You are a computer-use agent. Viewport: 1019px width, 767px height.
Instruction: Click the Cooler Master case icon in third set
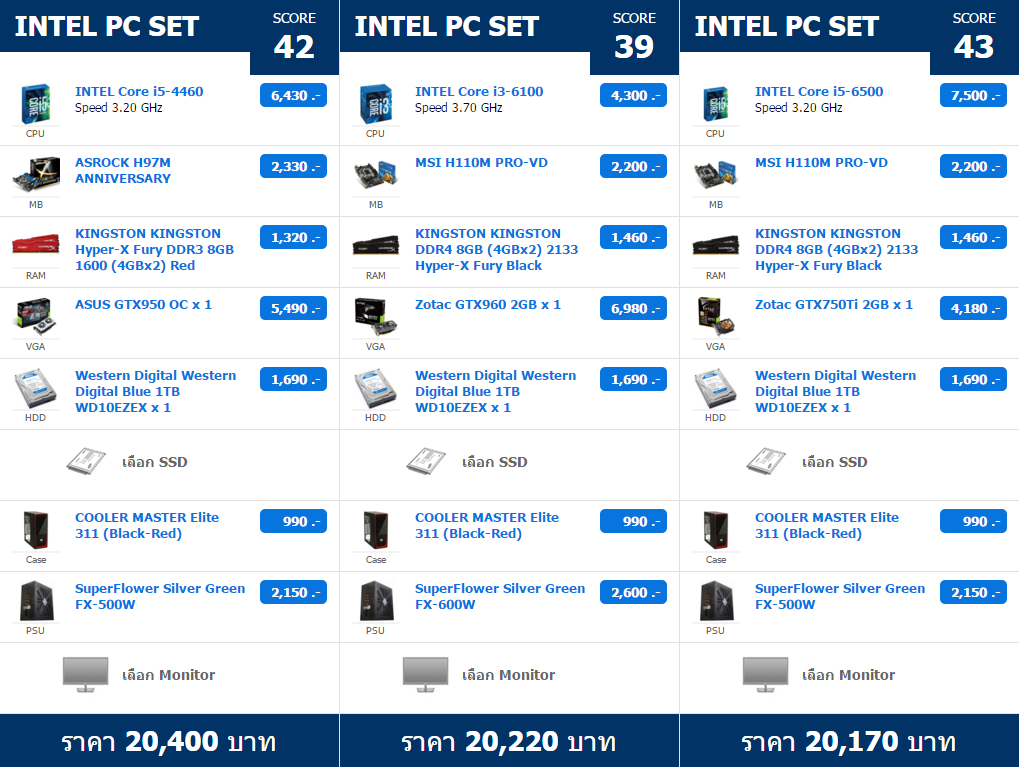pyautogui.click(x=715, y=529)
